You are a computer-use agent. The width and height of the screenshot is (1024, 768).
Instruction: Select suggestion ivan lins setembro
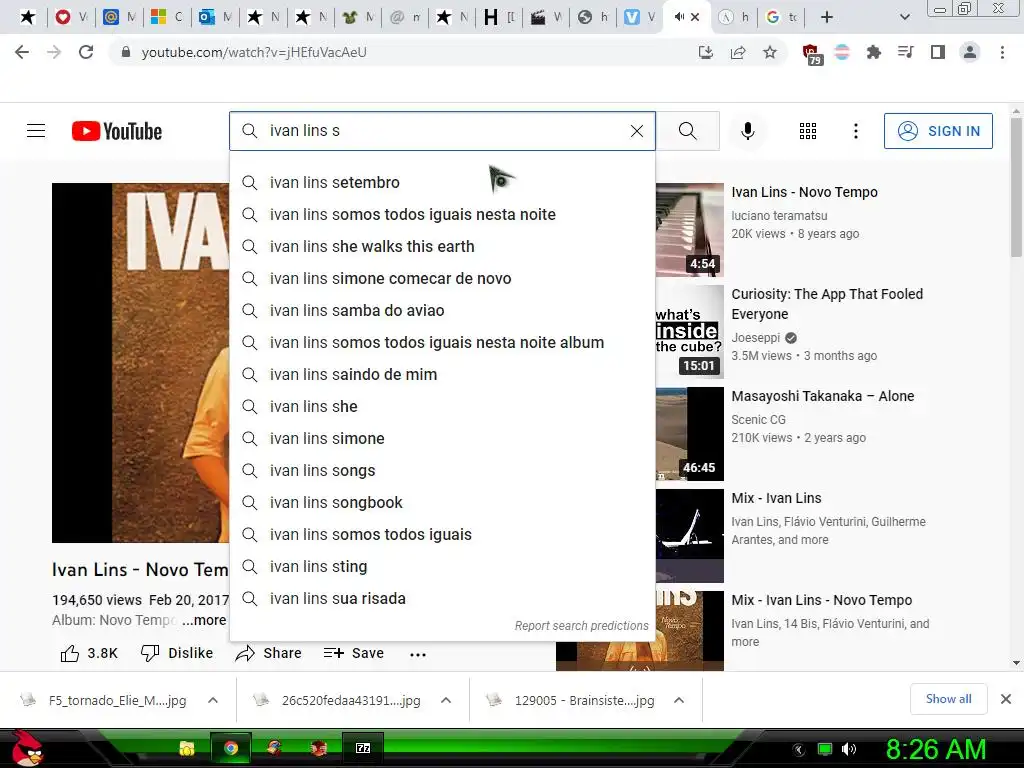pyautogui.click(x=442, y=182)
